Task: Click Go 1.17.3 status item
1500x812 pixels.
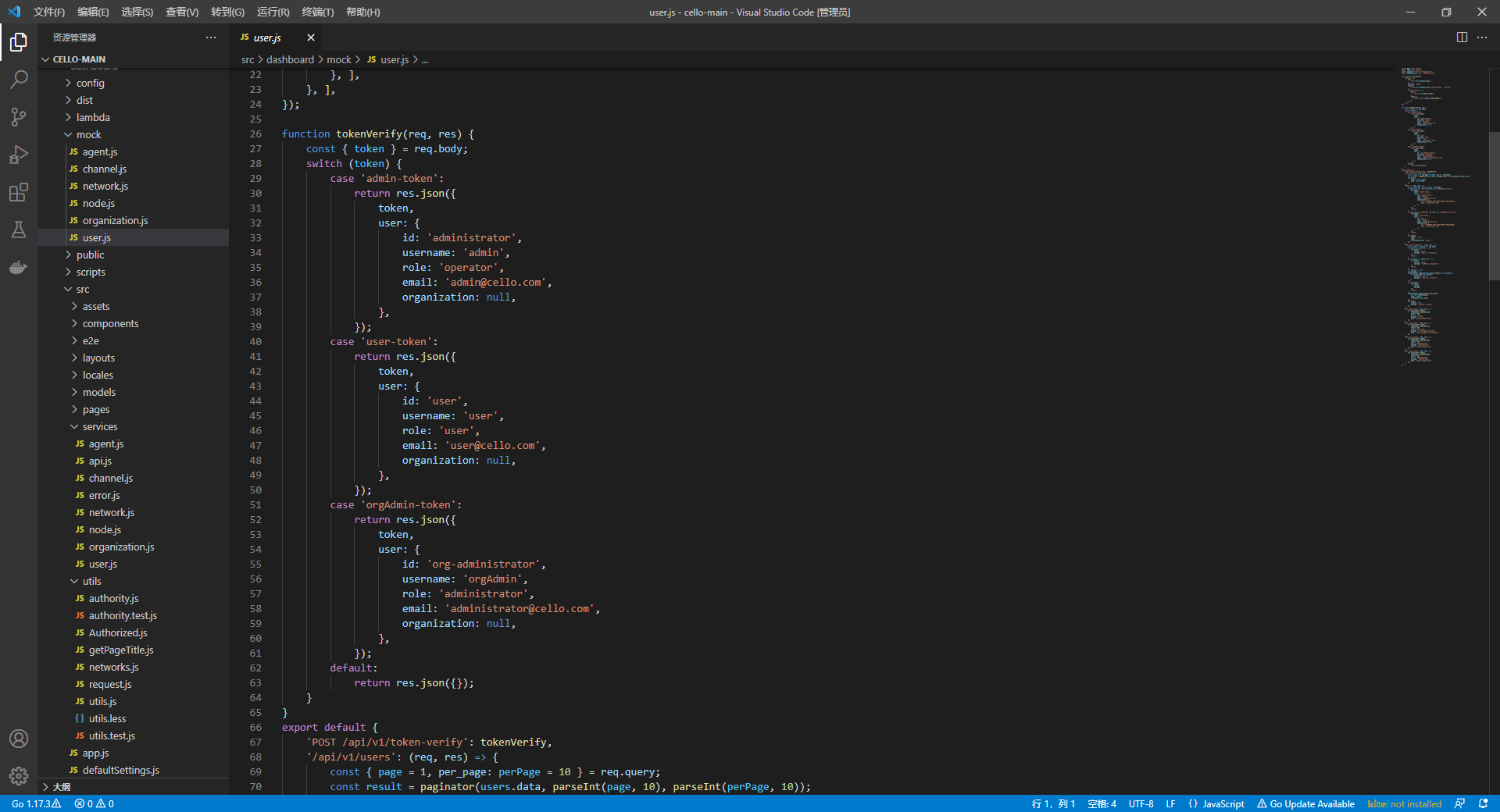Action: pos(36,803)
